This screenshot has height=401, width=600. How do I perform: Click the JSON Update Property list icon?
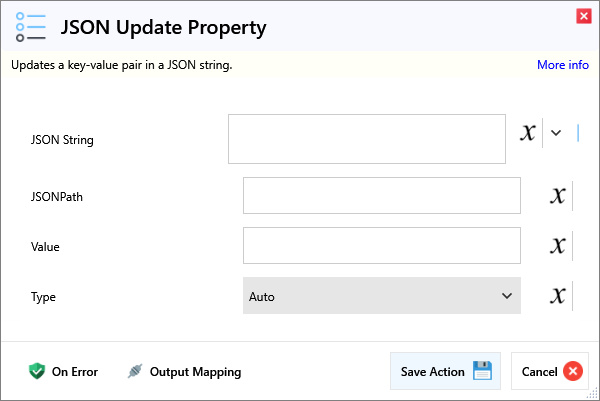coord(30,27)
